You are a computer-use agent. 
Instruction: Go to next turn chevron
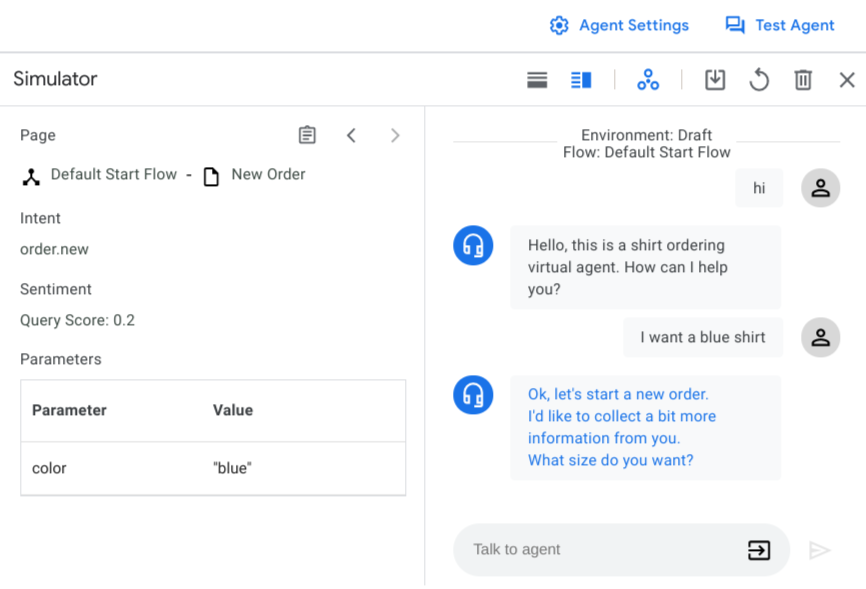pyautogui.click(x=395, y=135)
